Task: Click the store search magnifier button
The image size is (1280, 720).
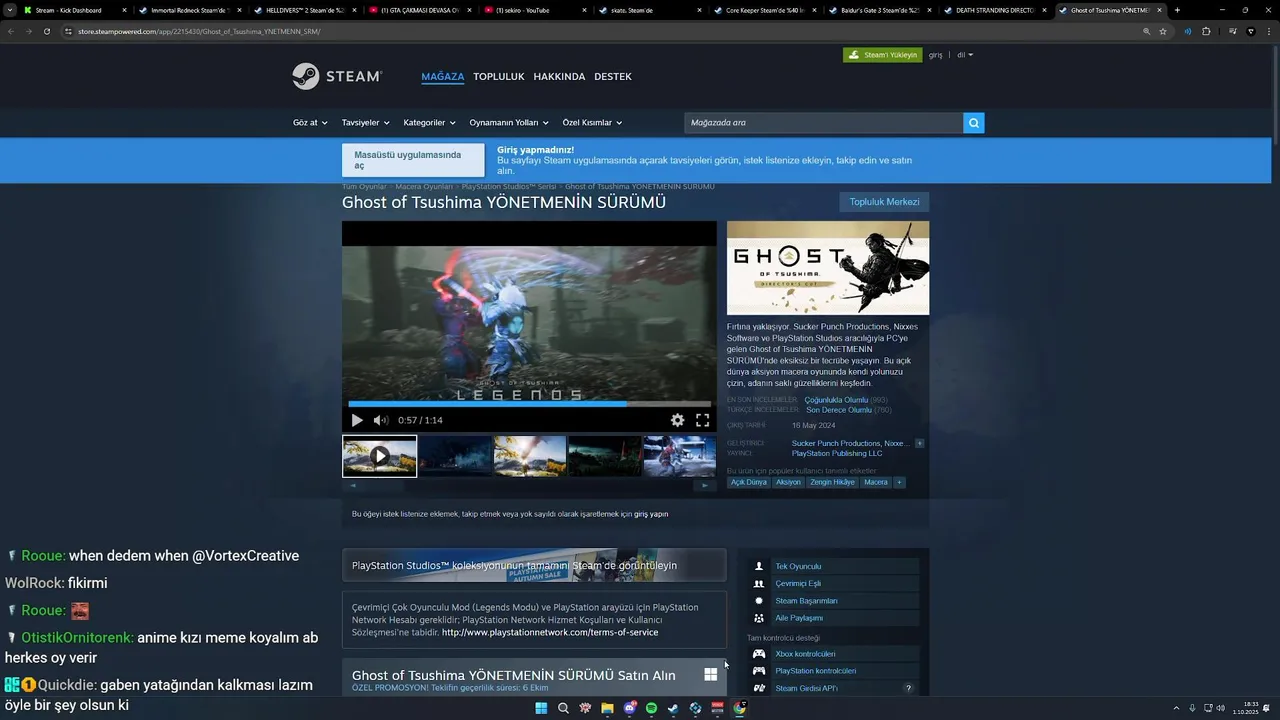Action: click(x=974, y=123)
